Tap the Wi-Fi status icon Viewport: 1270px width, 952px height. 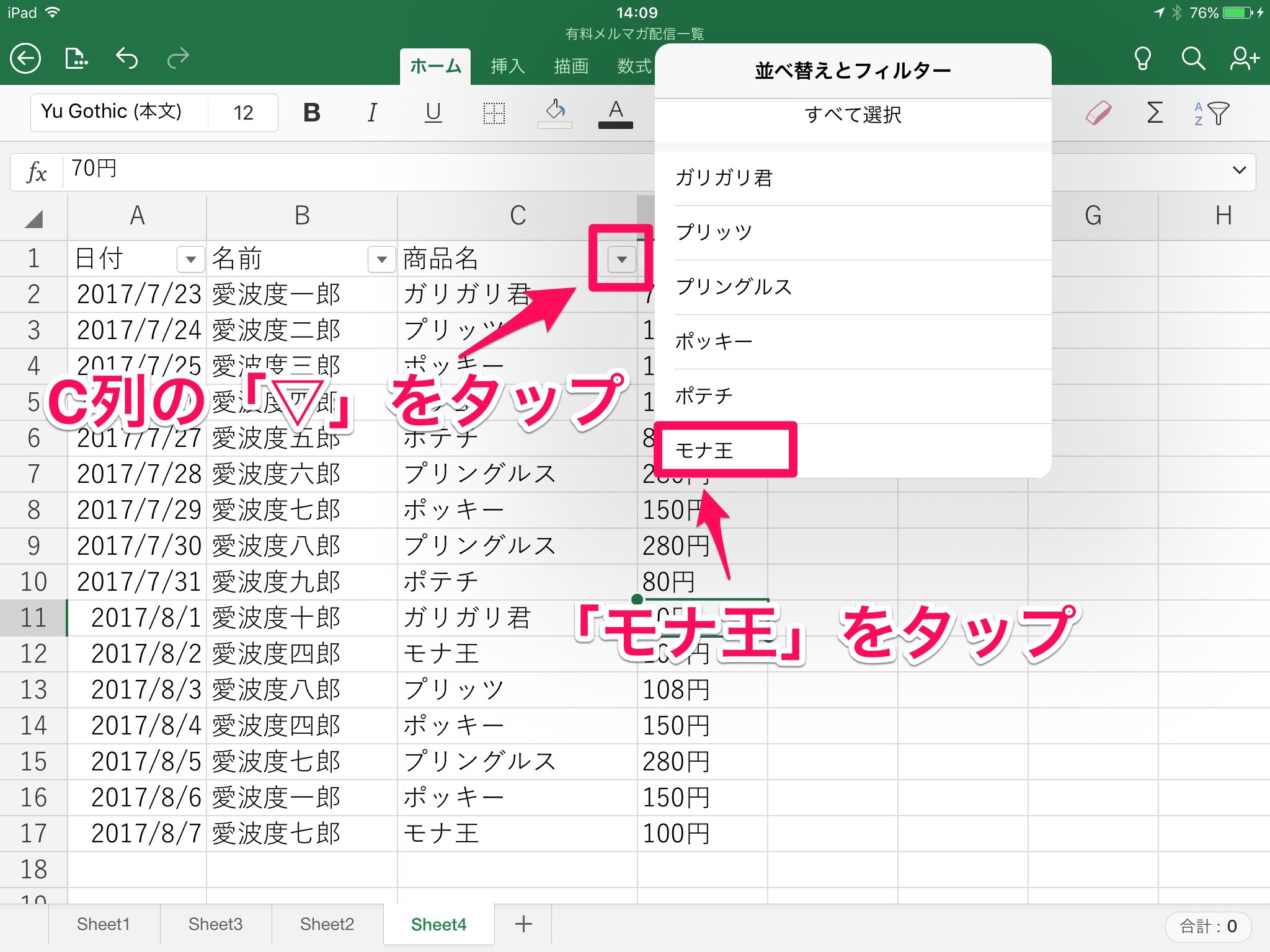(x=53, y=12)
